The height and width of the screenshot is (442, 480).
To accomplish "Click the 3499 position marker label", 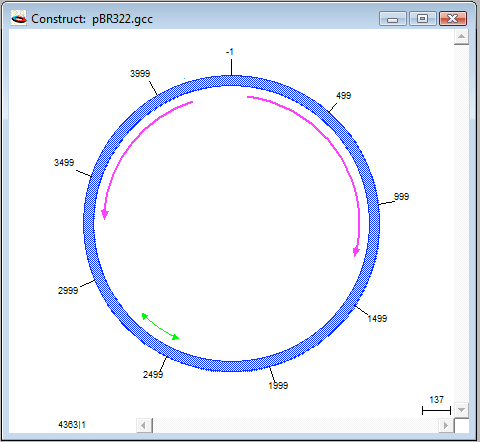I will point(64,163).
